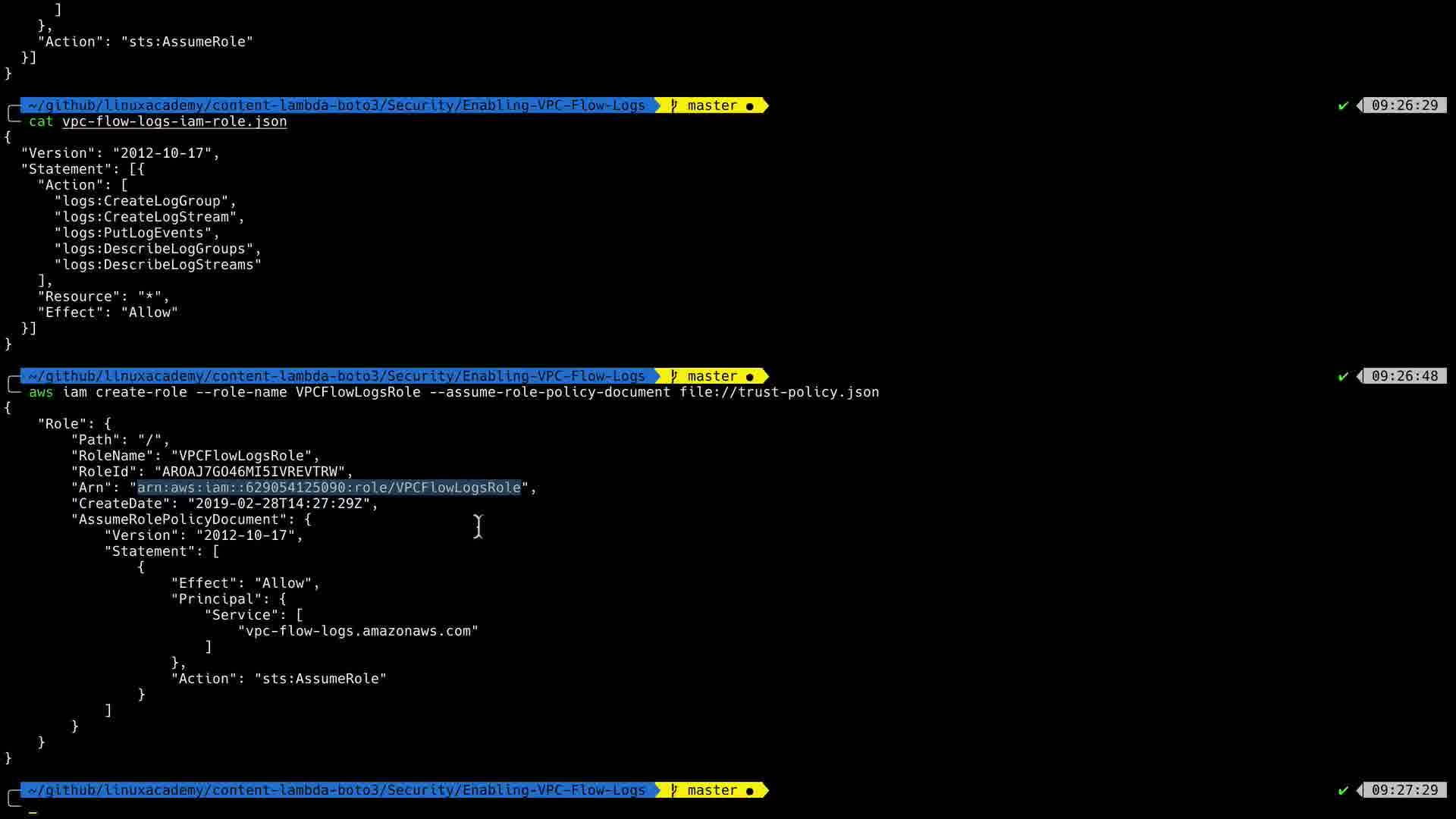Click dirty-state dot after master in bottom prompt

(x=750, y=791)
